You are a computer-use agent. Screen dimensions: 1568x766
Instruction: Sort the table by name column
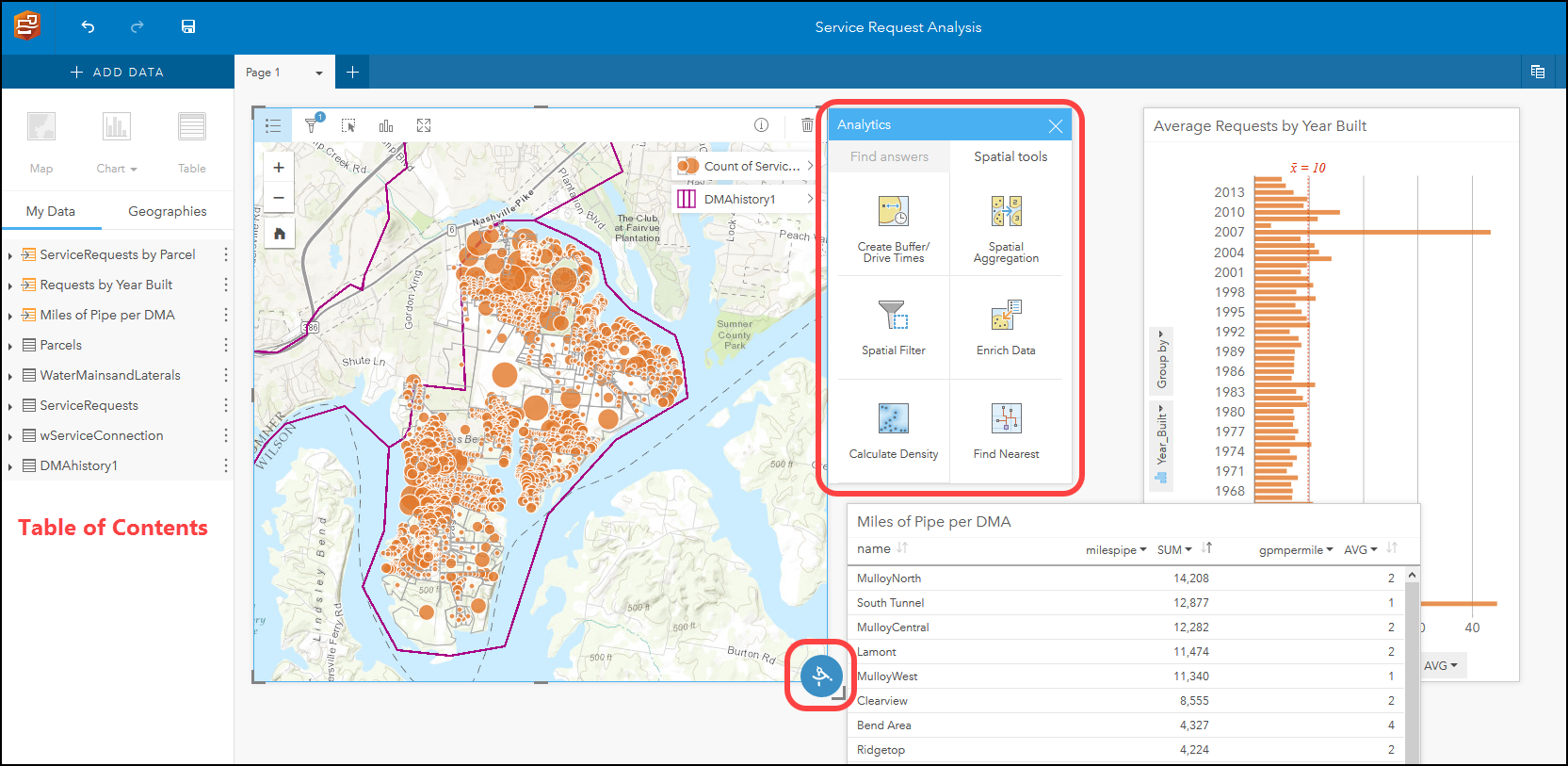click(x=902, y=548)
